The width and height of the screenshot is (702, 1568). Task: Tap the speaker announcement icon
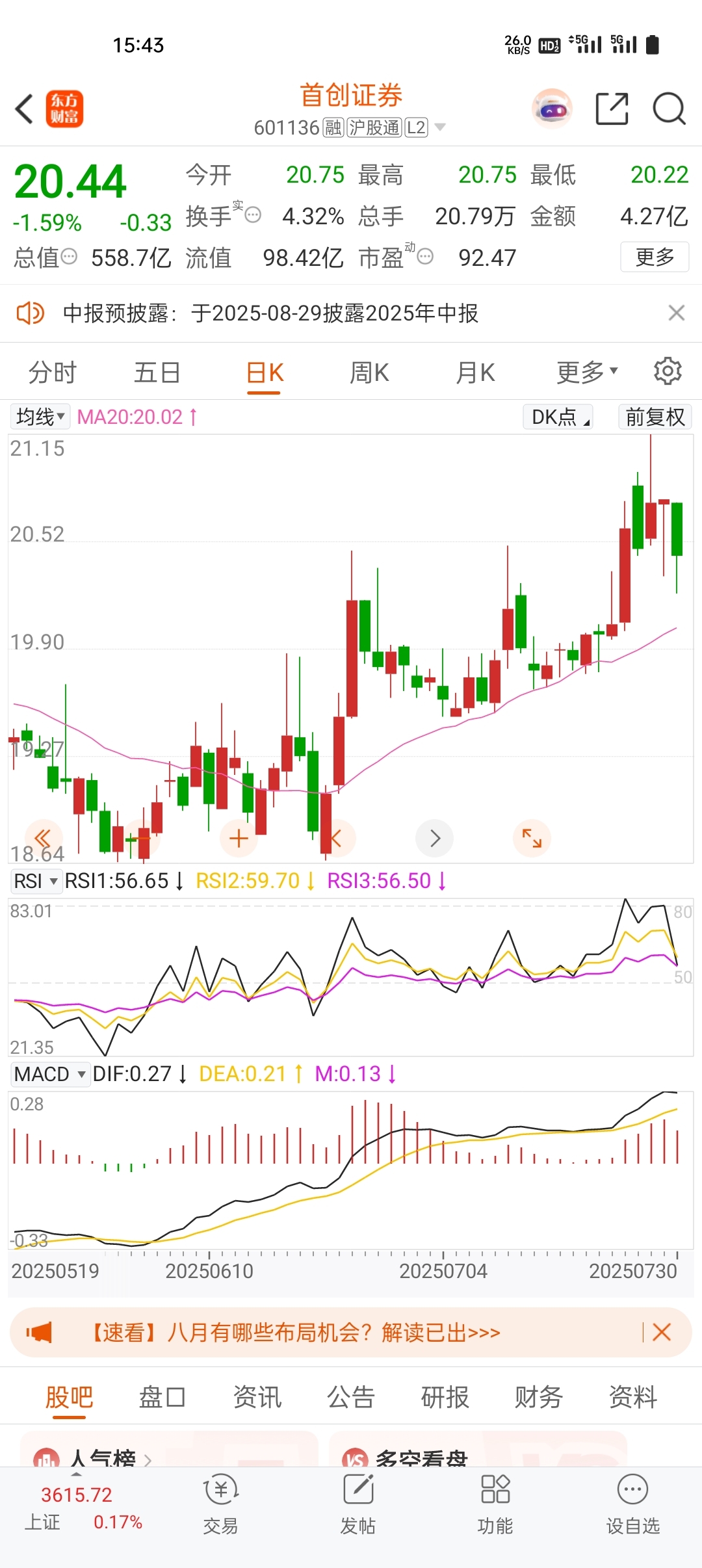point(31,313)
